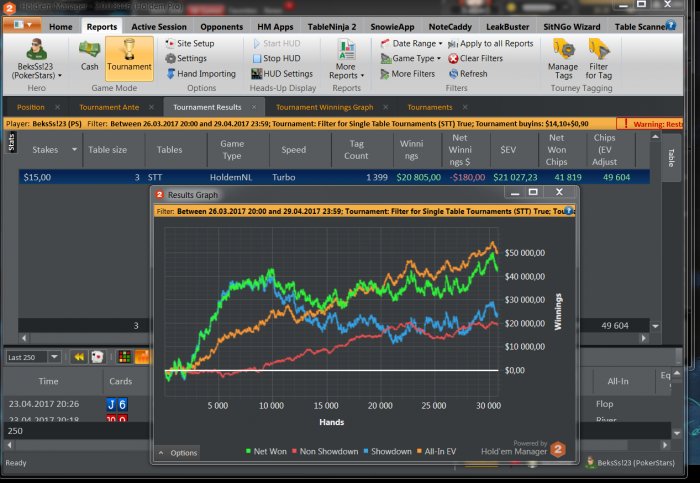Click Filter for Tag

coord(599,59)
